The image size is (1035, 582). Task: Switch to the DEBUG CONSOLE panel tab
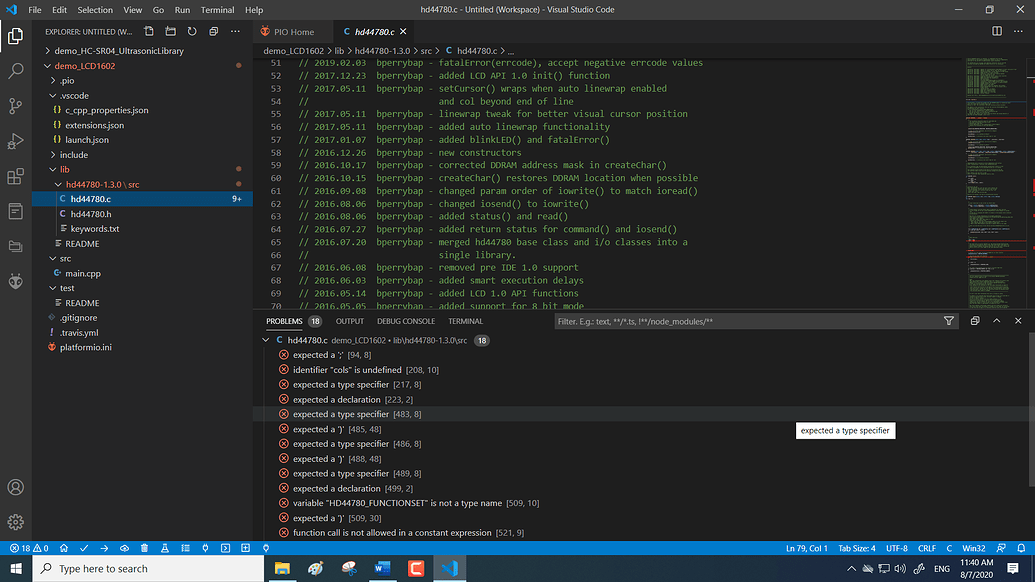(406, 321)
